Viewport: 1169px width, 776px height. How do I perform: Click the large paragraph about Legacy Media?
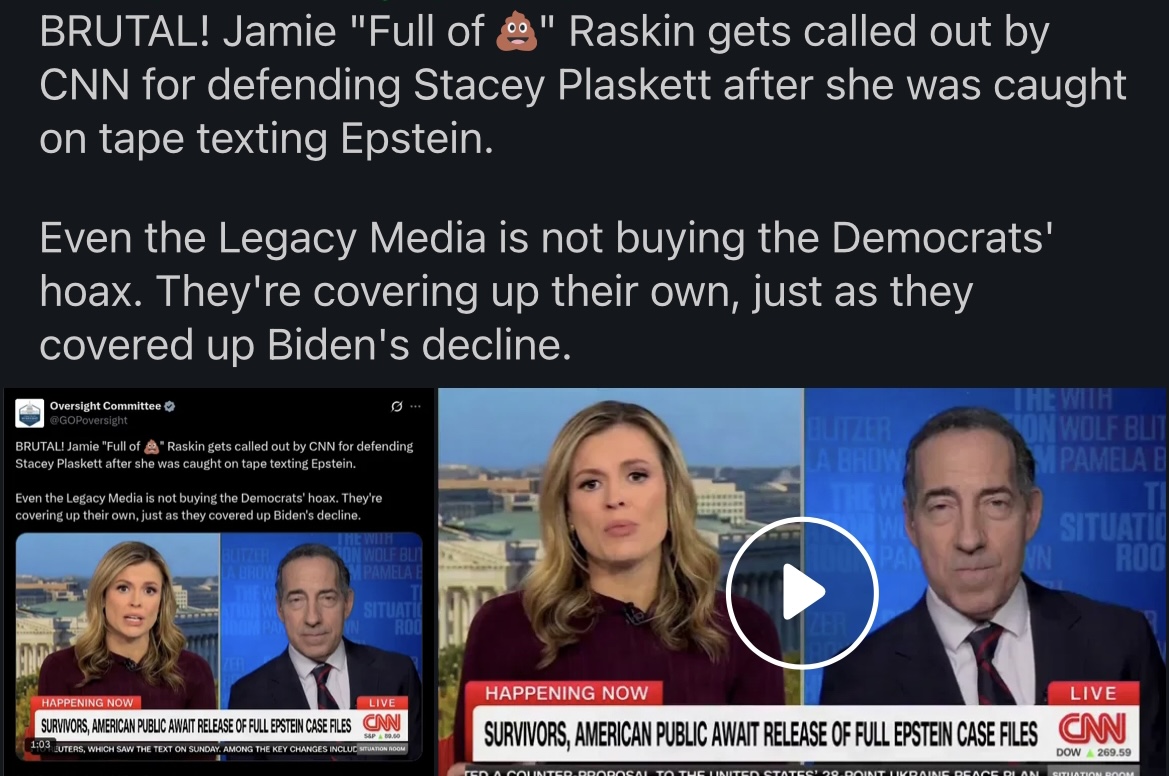point(546,291)
